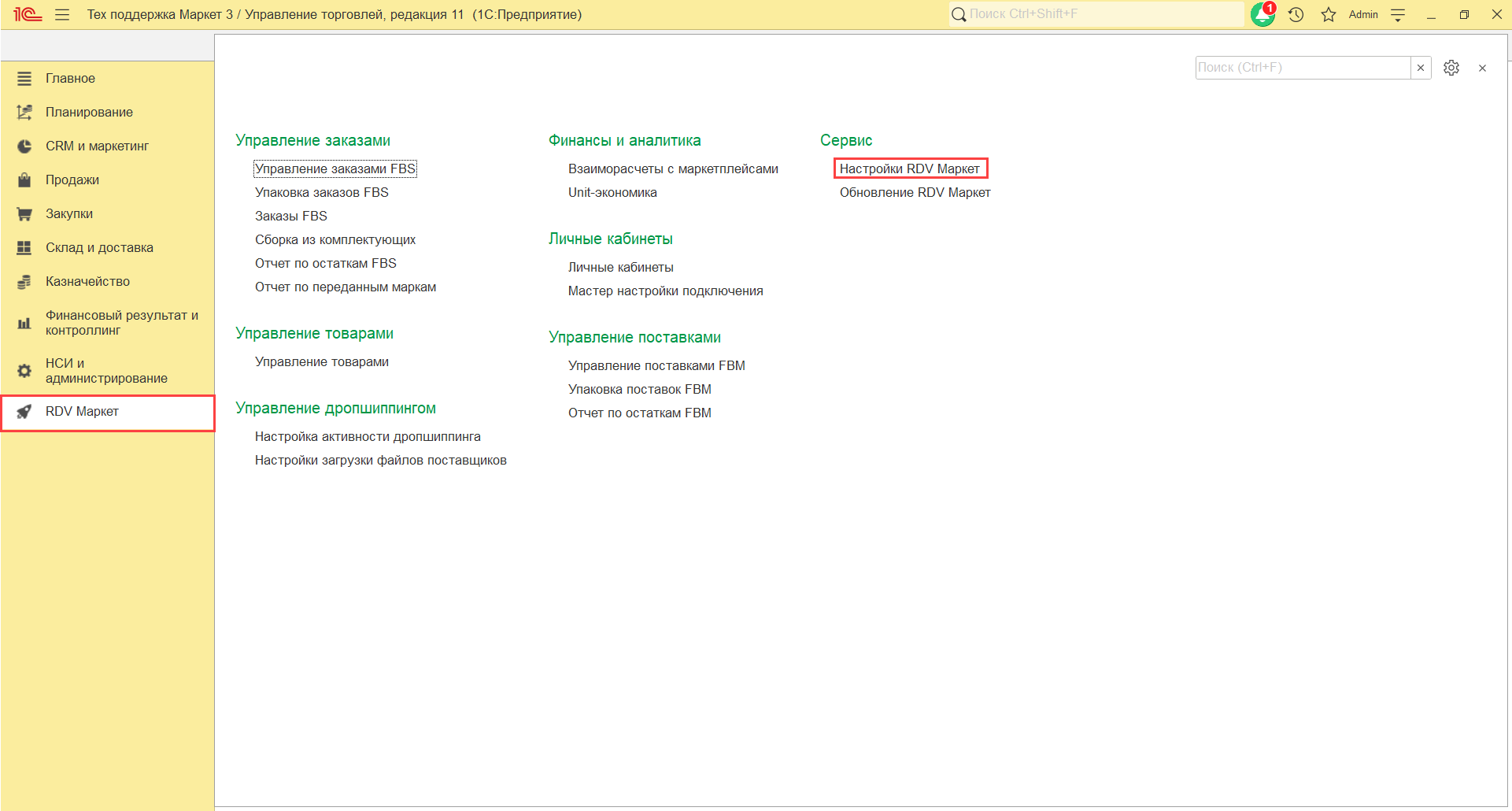Clear the function panel search field
Screen dimensions: 1512x811
pyautogui.click(x=1421, y=68)
